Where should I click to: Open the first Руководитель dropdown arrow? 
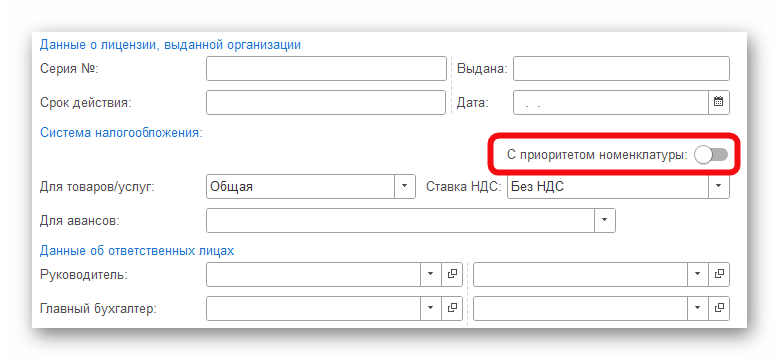coord(431,274)
